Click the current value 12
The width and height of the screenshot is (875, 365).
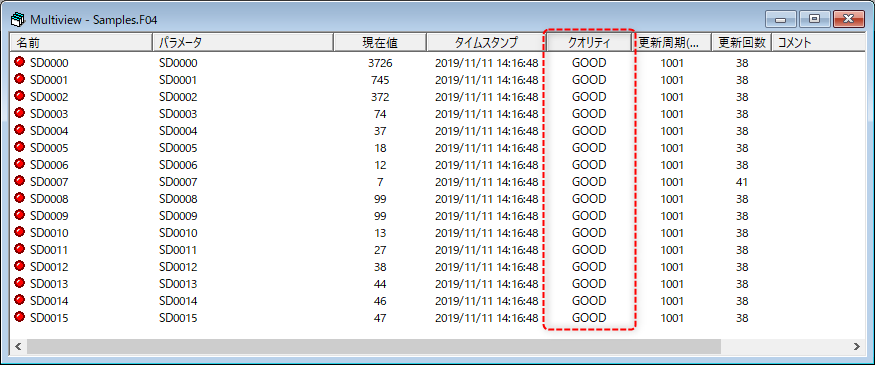380,165
